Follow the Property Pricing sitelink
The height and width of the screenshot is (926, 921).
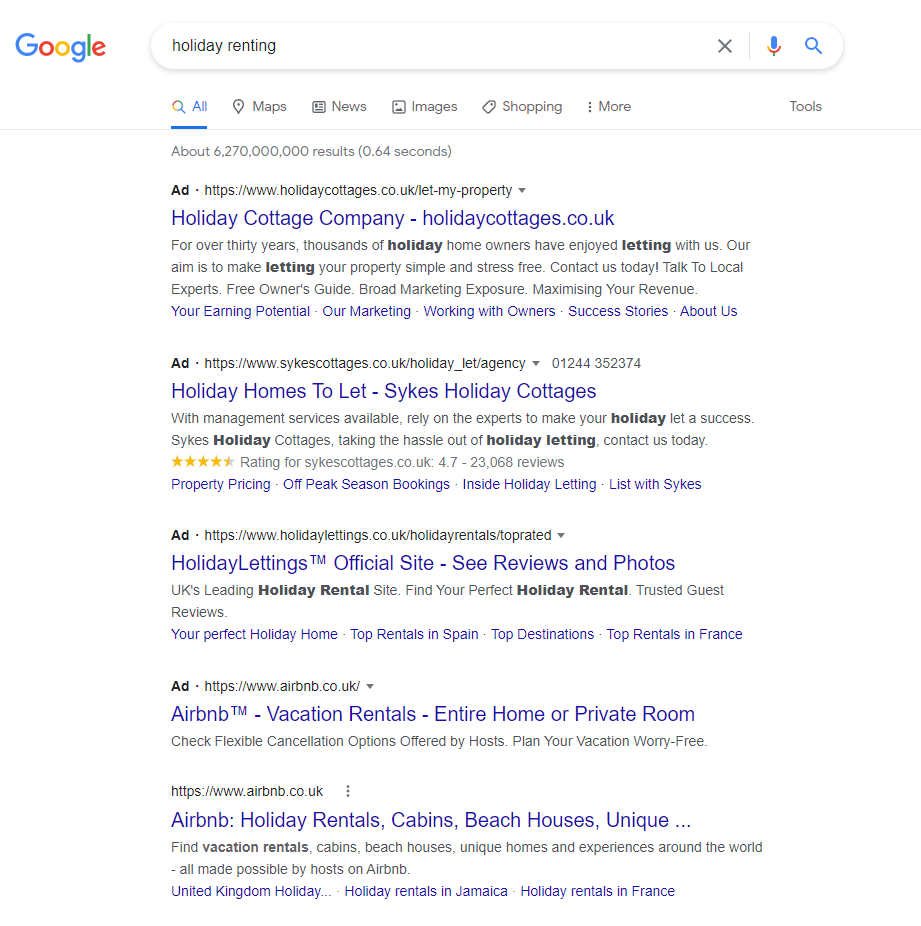[220, 484]
